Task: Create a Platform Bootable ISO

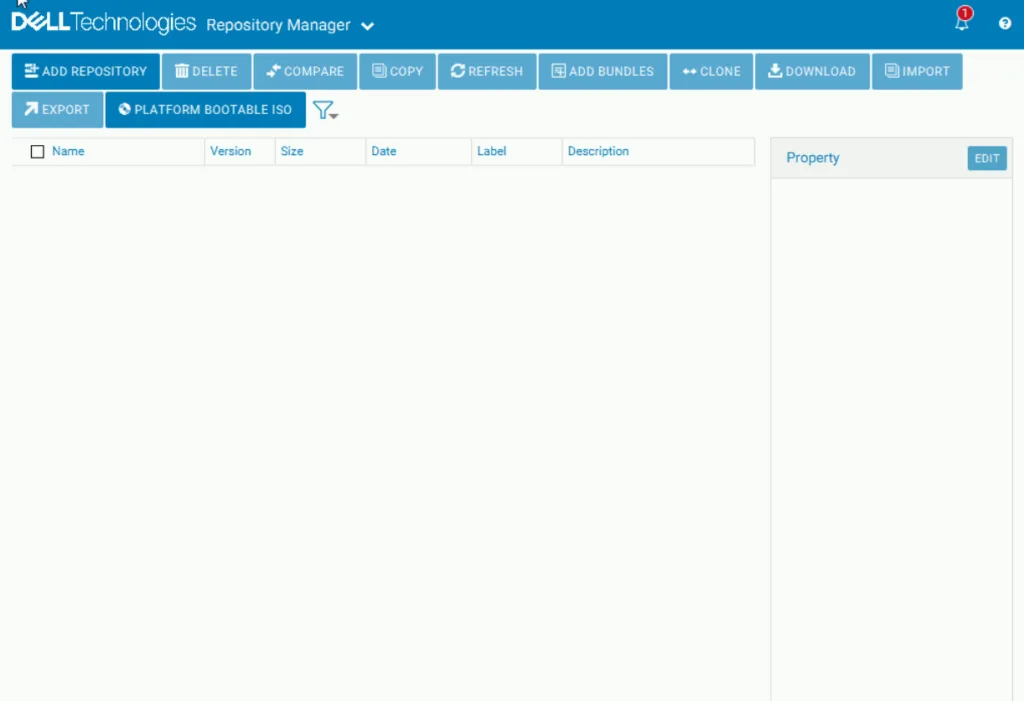Action: coord(205,110)
